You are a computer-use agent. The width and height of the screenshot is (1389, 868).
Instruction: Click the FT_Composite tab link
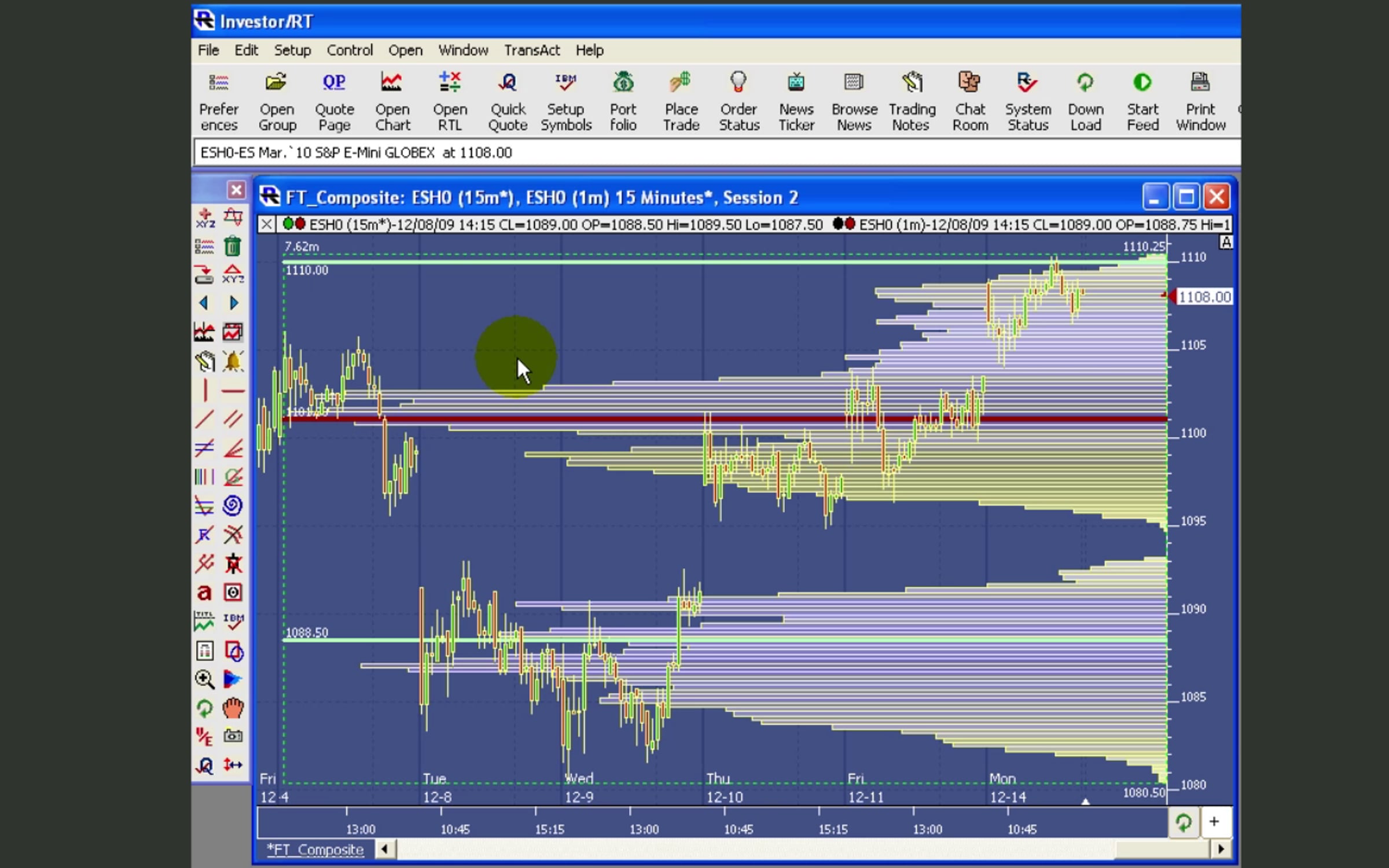(315, 849)
